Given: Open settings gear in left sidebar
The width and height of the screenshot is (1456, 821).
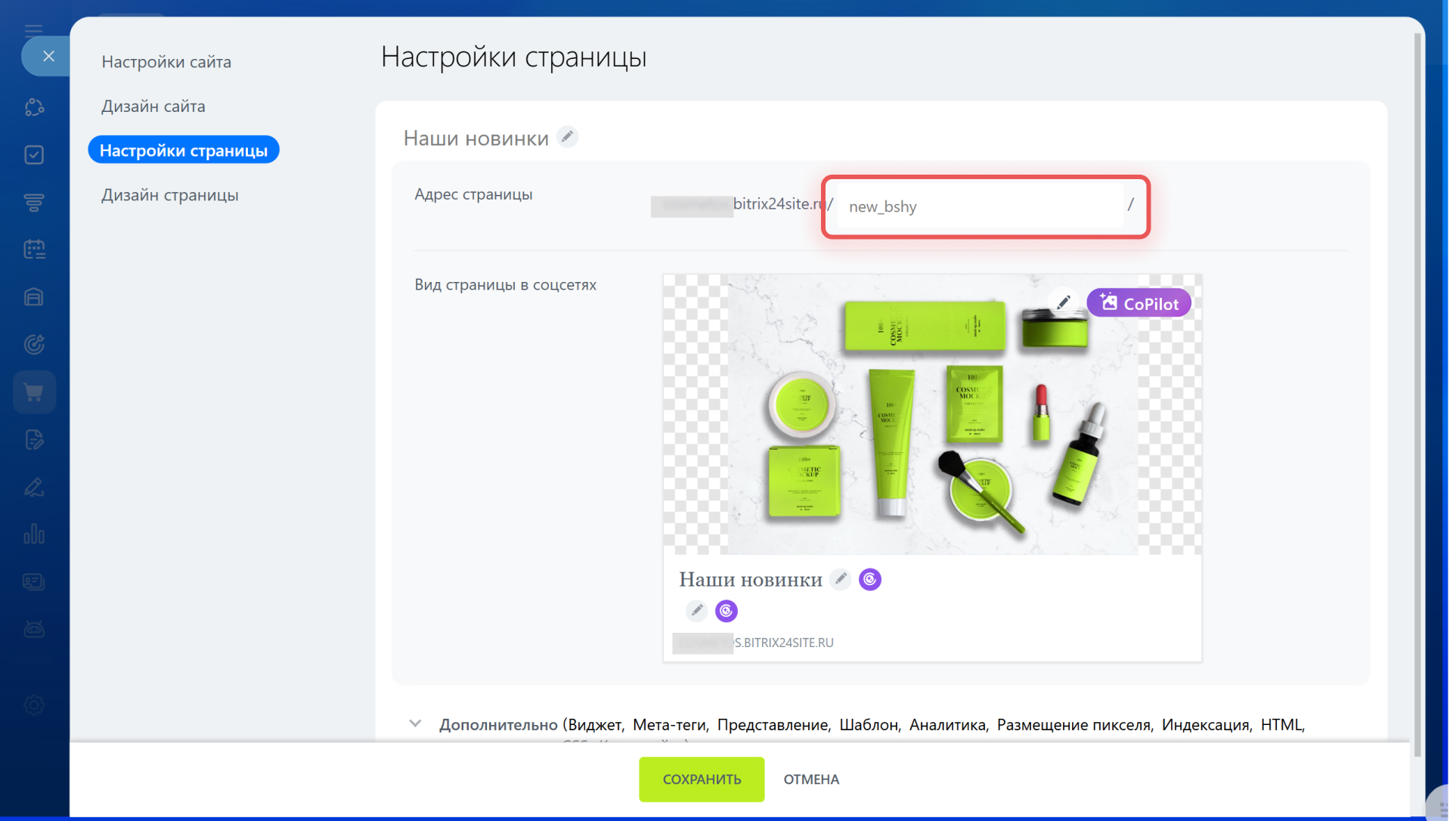Looking at the screenshot, I should tap(34, 705).
